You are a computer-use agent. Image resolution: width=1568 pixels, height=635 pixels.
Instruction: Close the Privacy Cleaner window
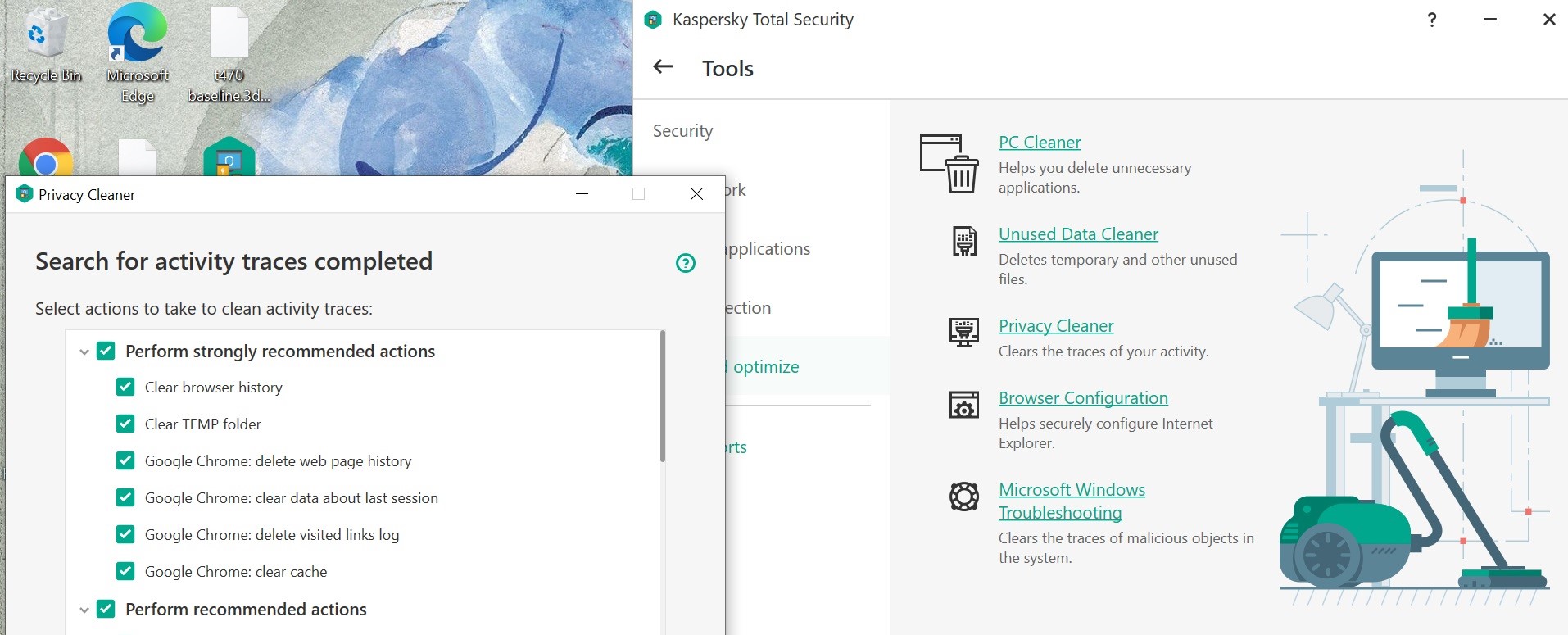pyautogui.click(x=696, y=194)
